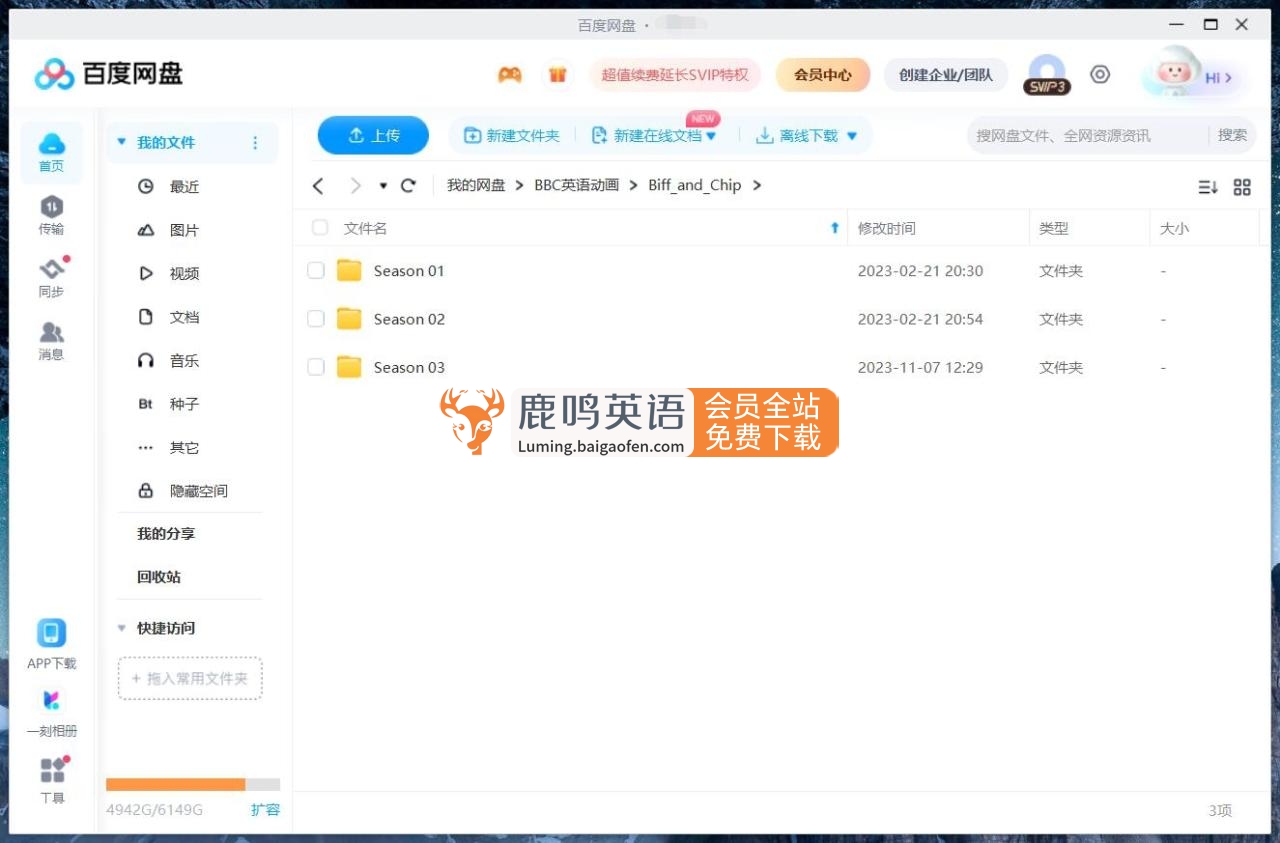Click the refresh icon in navigation bar
1280x843 pixels.
pos(408,186)
